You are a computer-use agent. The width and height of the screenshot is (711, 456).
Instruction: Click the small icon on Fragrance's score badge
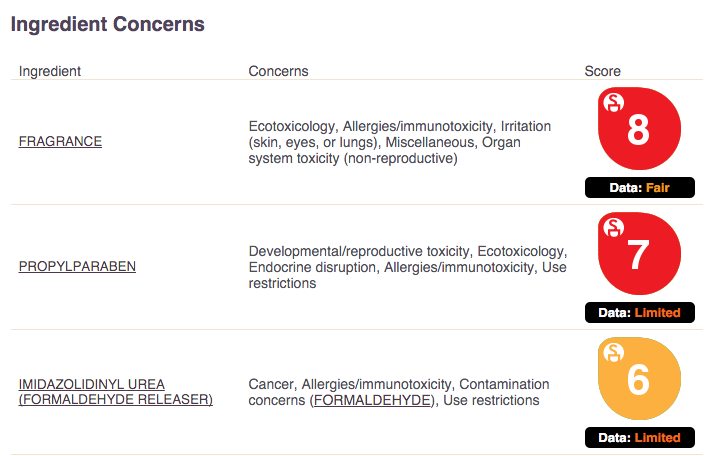[614, 102]
